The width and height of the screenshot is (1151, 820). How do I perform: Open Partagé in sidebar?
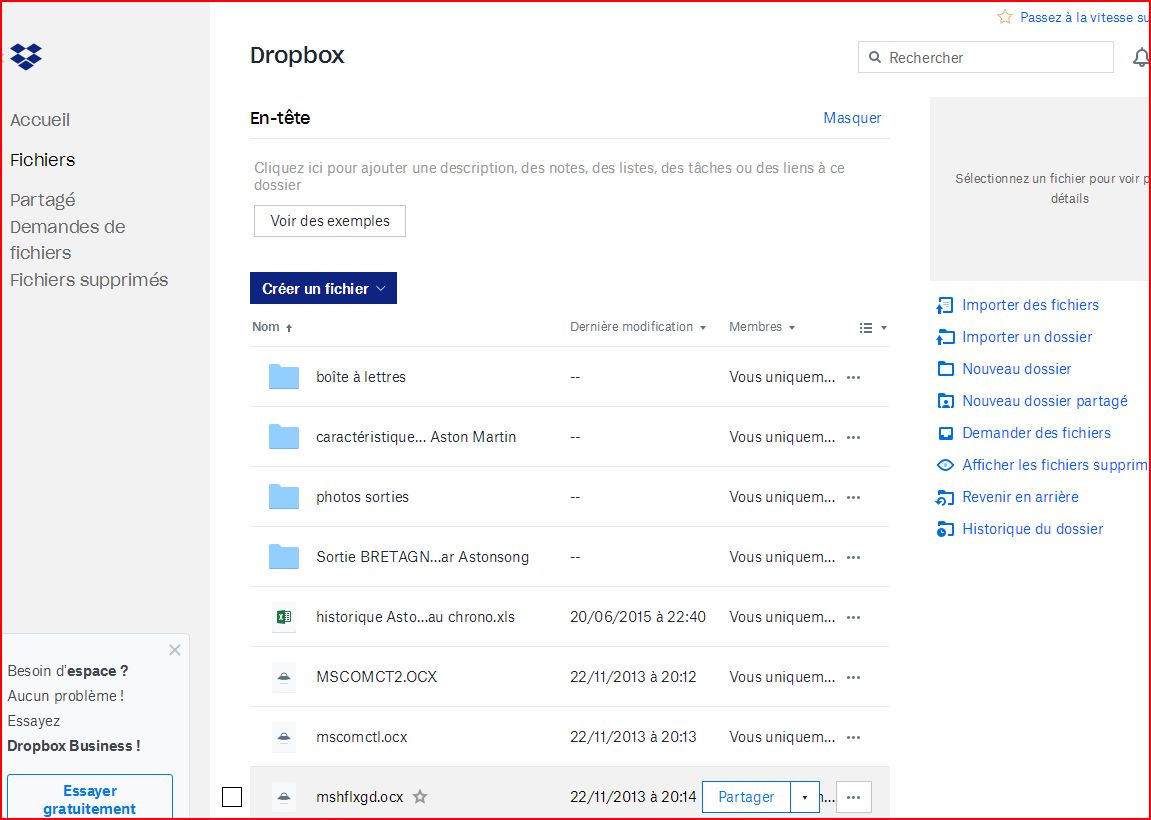[x=43, y=200]
